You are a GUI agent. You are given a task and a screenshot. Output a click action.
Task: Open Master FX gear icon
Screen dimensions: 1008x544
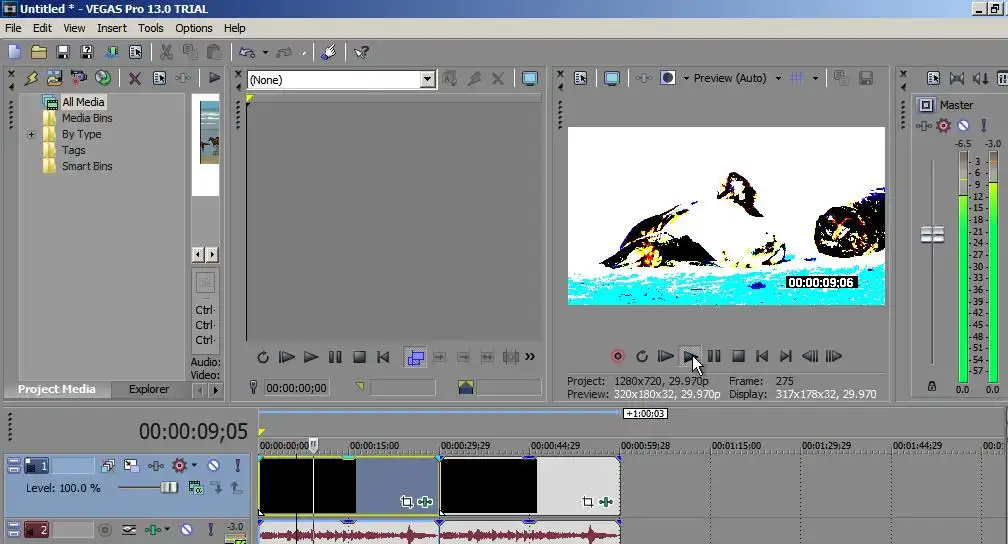943,125
